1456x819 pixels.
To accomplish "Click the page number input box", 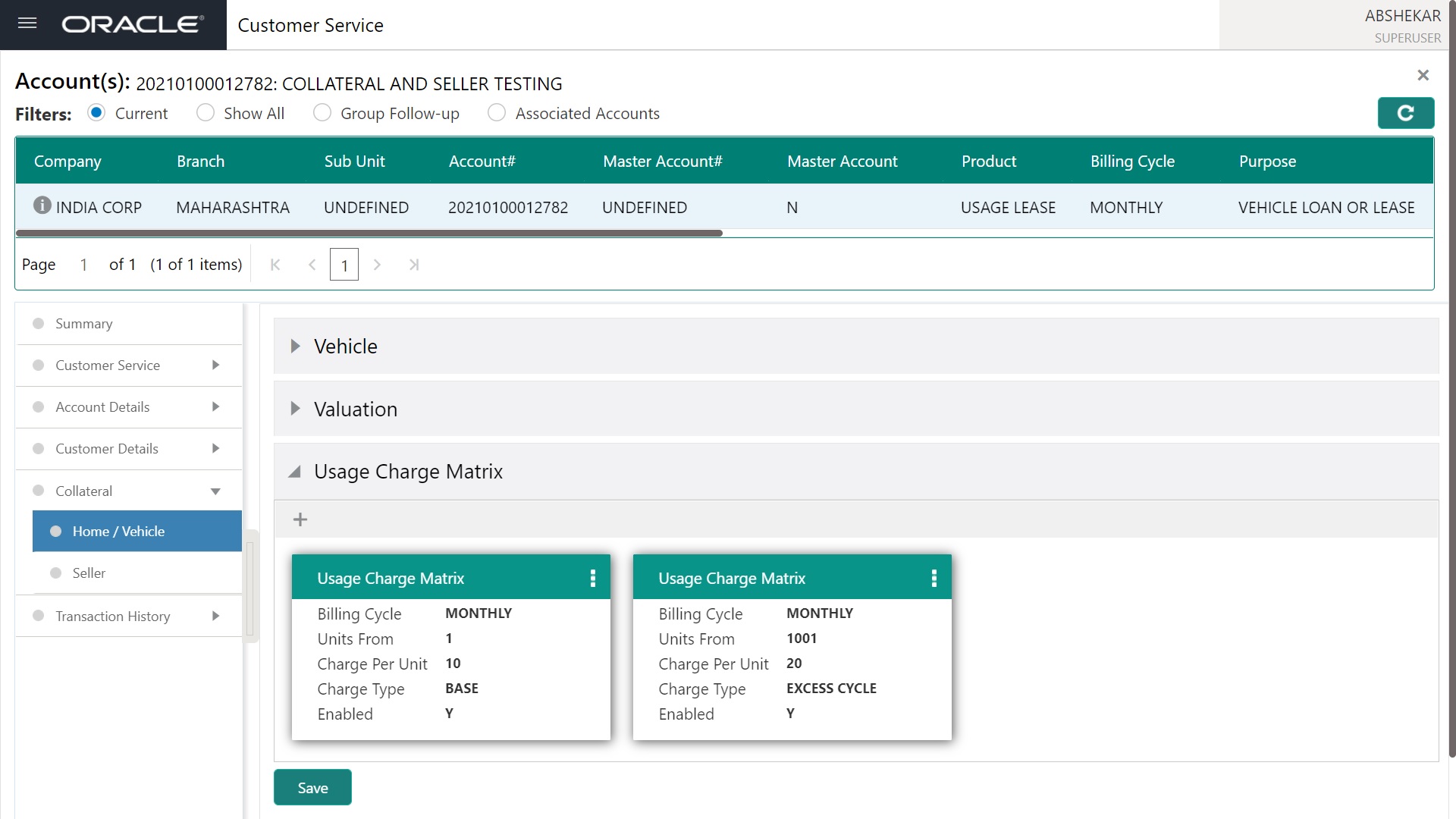I will tap(344, 265).
